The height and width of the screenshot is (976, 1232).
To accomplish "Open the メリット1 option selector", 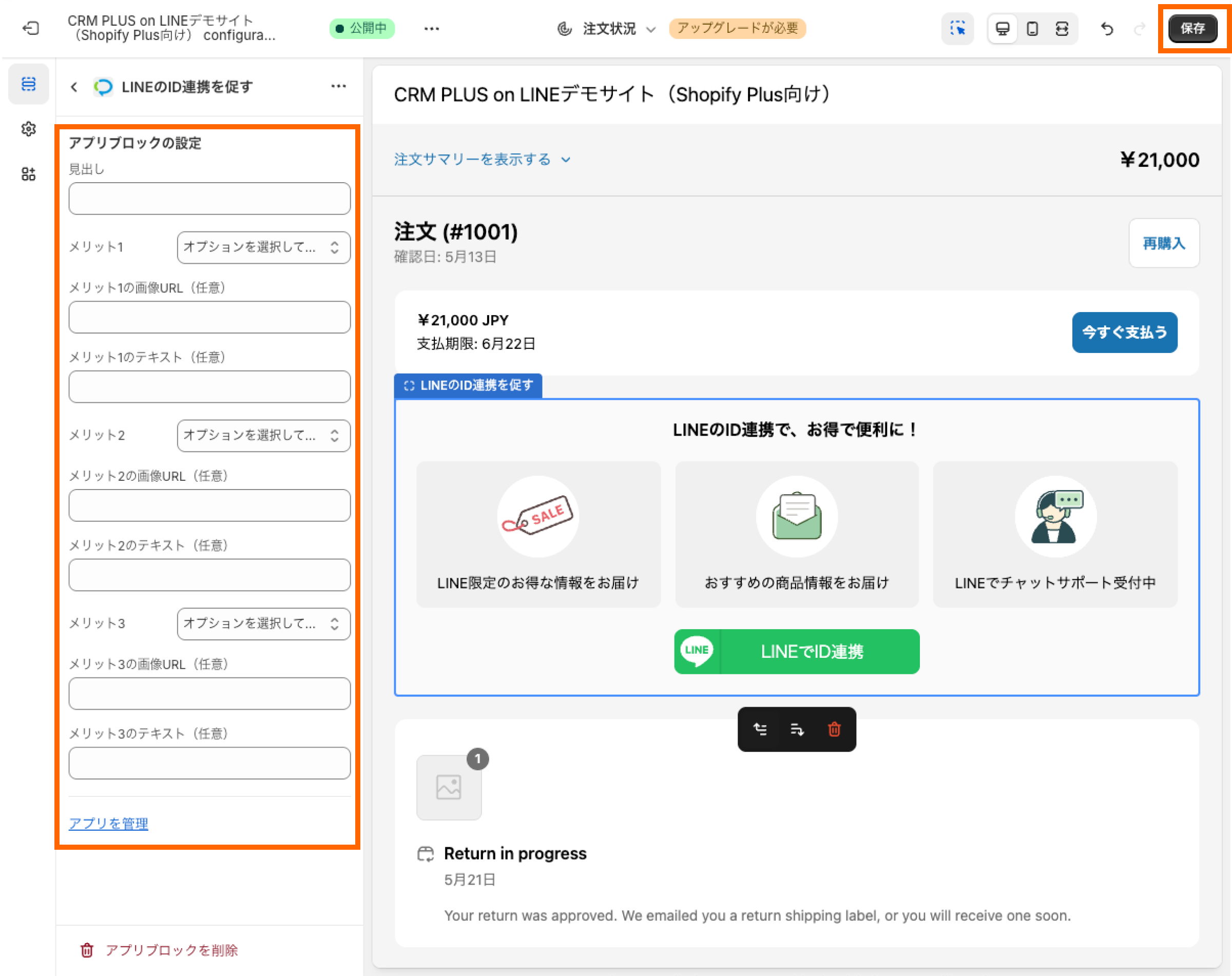I will pos(263,247).
